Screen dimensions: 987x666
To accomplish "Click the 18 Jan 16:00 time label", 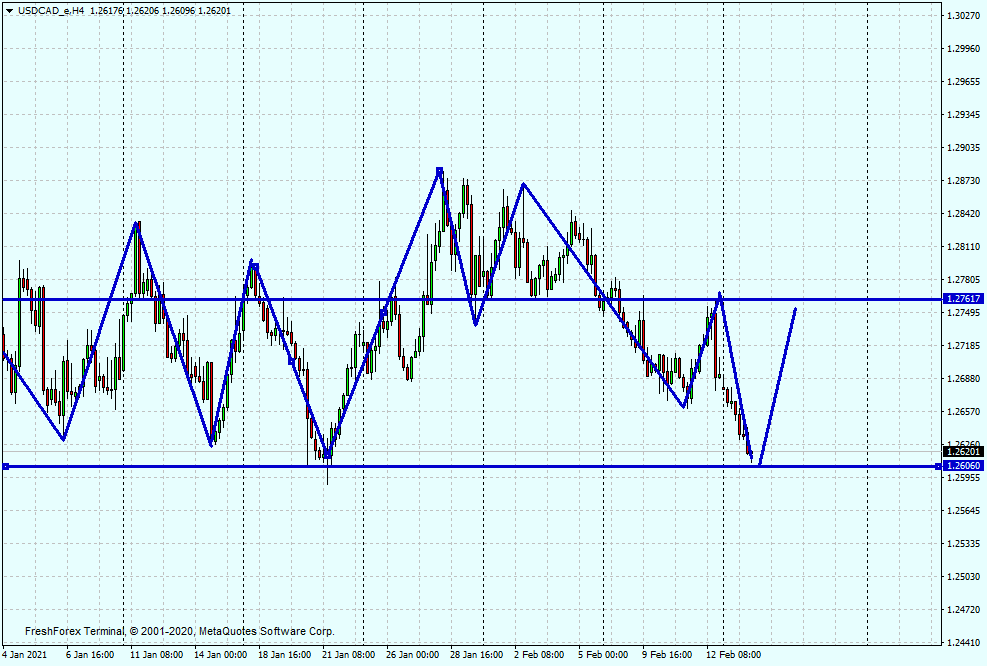I will tap(285, 655).
